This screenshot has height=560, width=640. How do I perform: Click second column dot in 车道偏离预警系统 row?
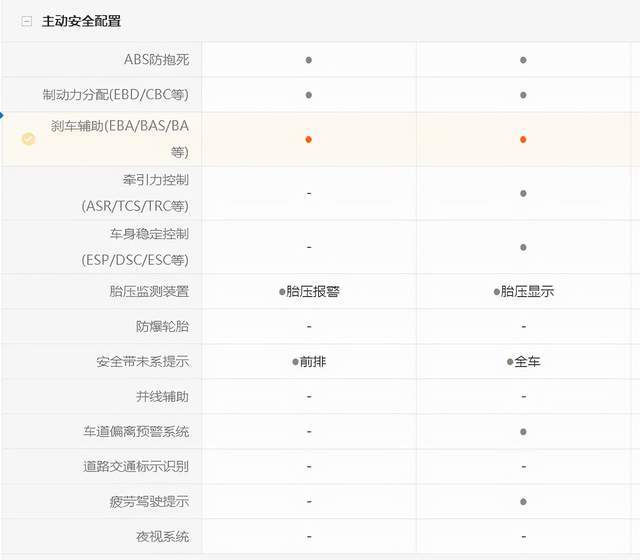(x=523, y=432)
